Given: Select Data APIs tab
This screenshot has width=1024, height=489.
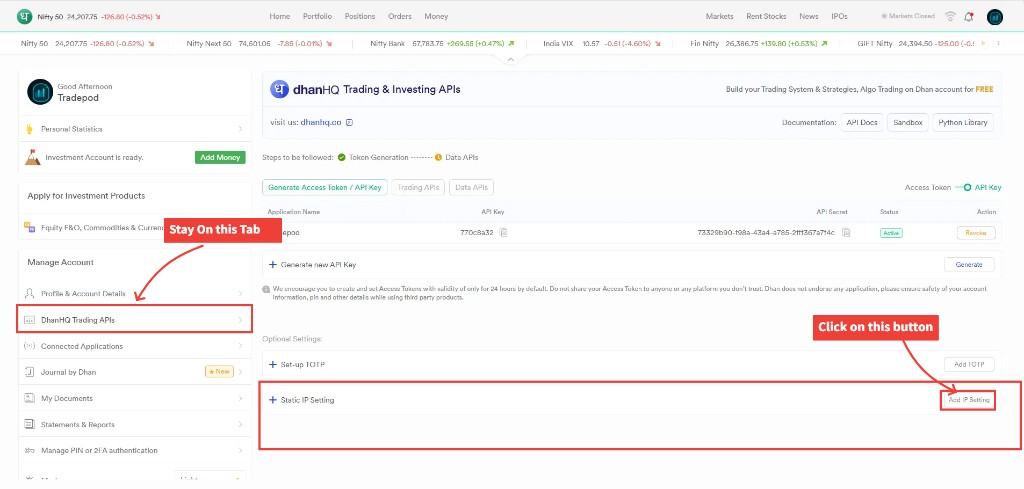Looking at the screenshot, I should coord(472,187).
